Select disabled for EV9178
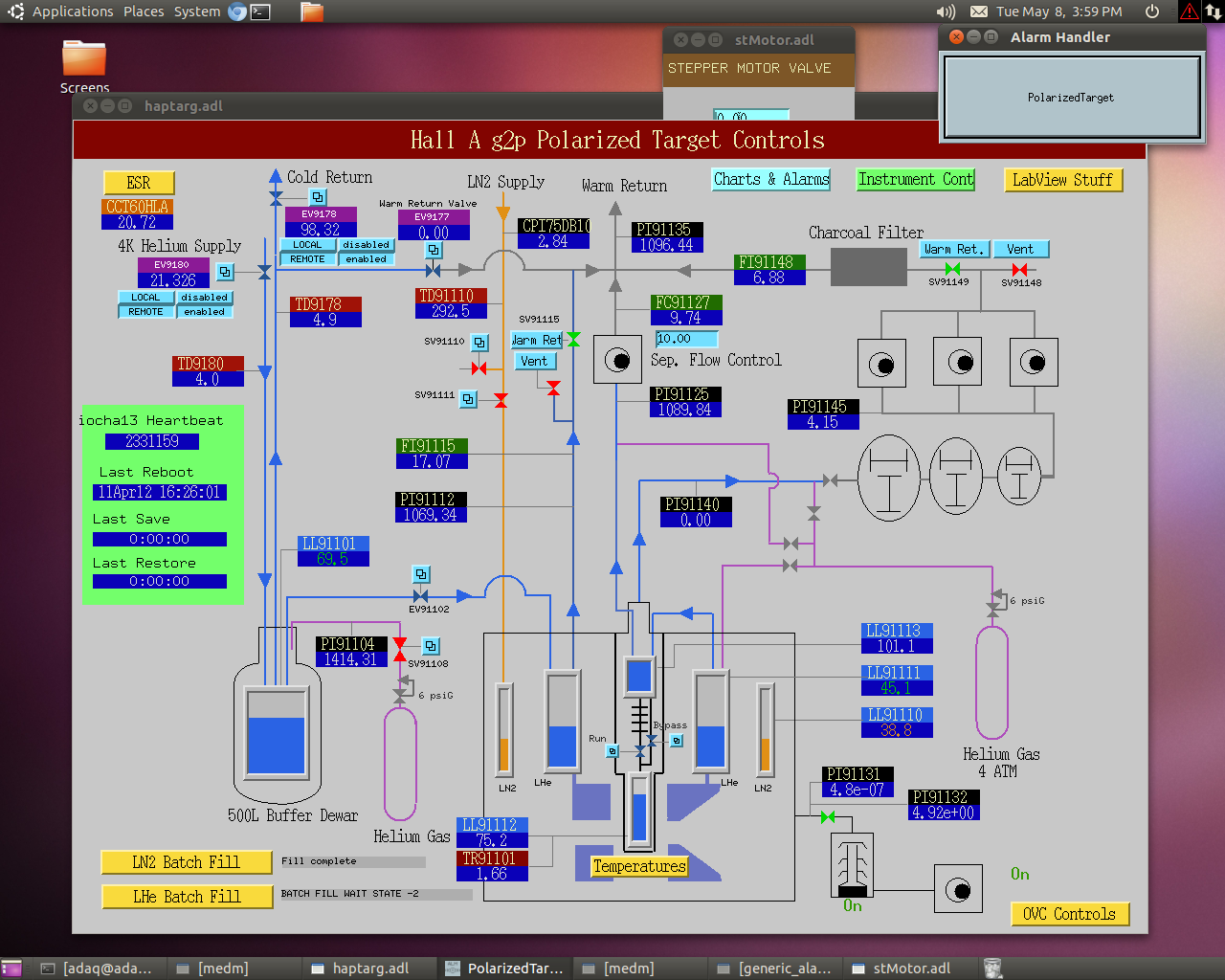The height and width of the screenshot is (980, 1225). pos(366,245)
